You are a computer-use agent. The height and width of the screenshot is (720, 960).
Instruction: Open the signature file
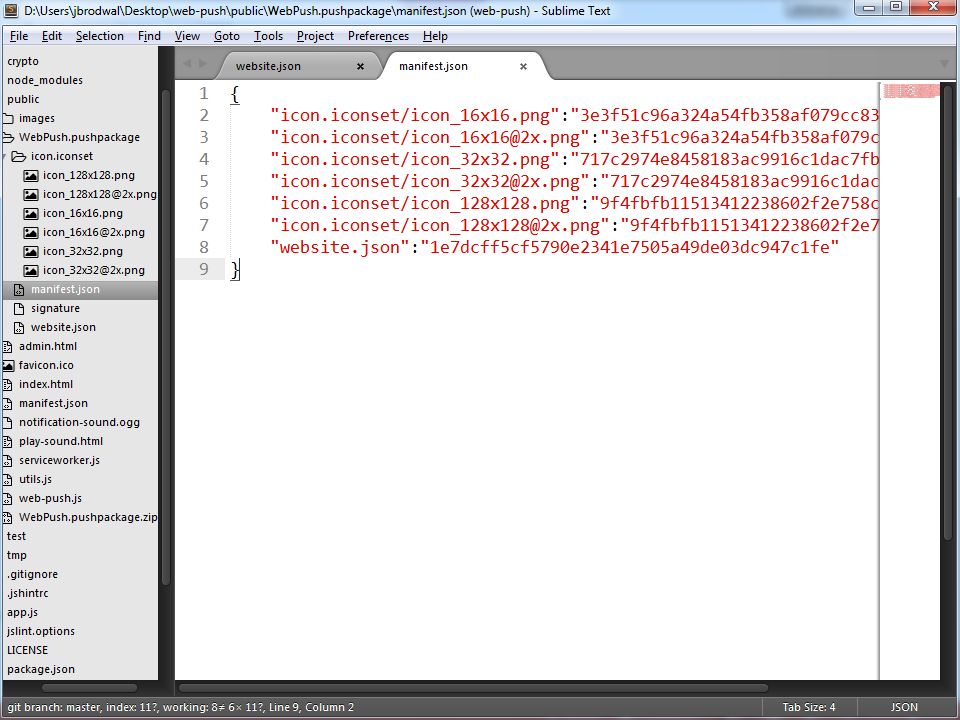click(x=55, y=308)
